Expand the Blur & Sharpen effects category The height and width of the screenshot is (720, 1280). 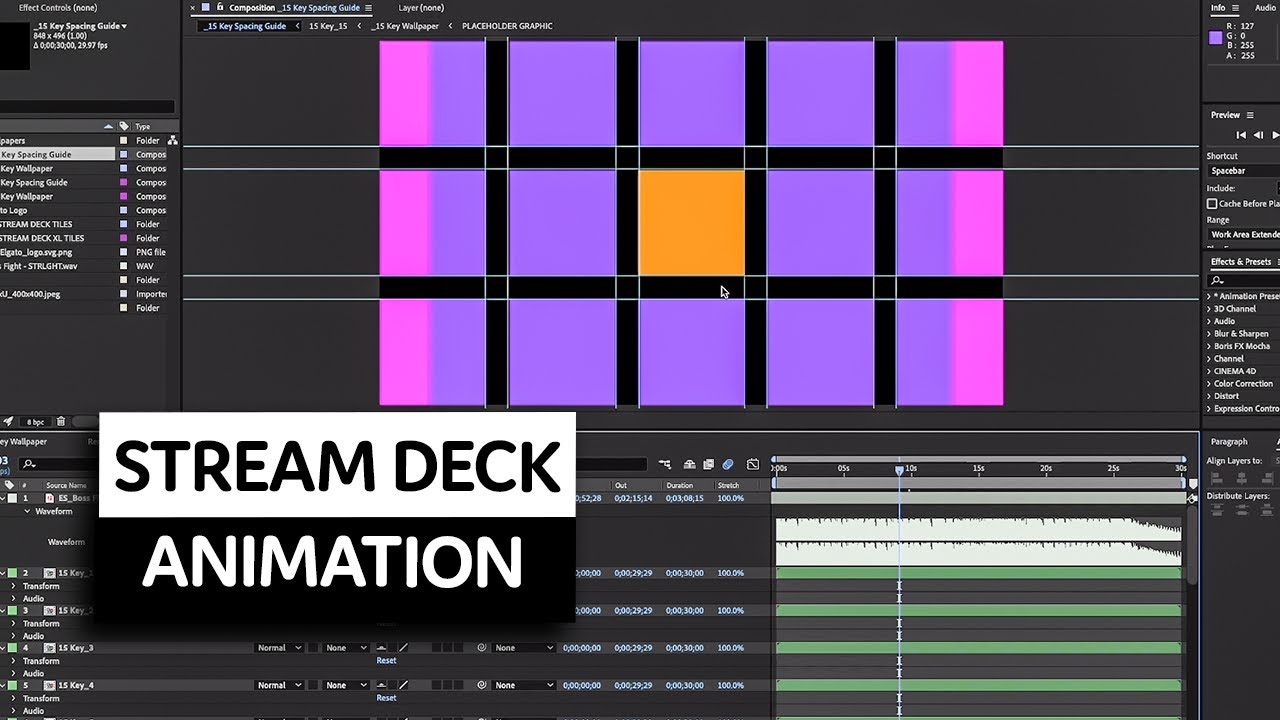tap(1210, 334)
